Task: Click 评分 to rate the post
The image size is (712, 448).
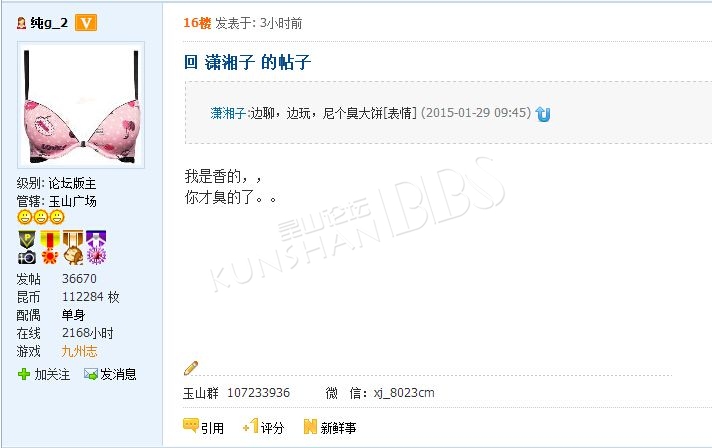Action: coord(264,427)
